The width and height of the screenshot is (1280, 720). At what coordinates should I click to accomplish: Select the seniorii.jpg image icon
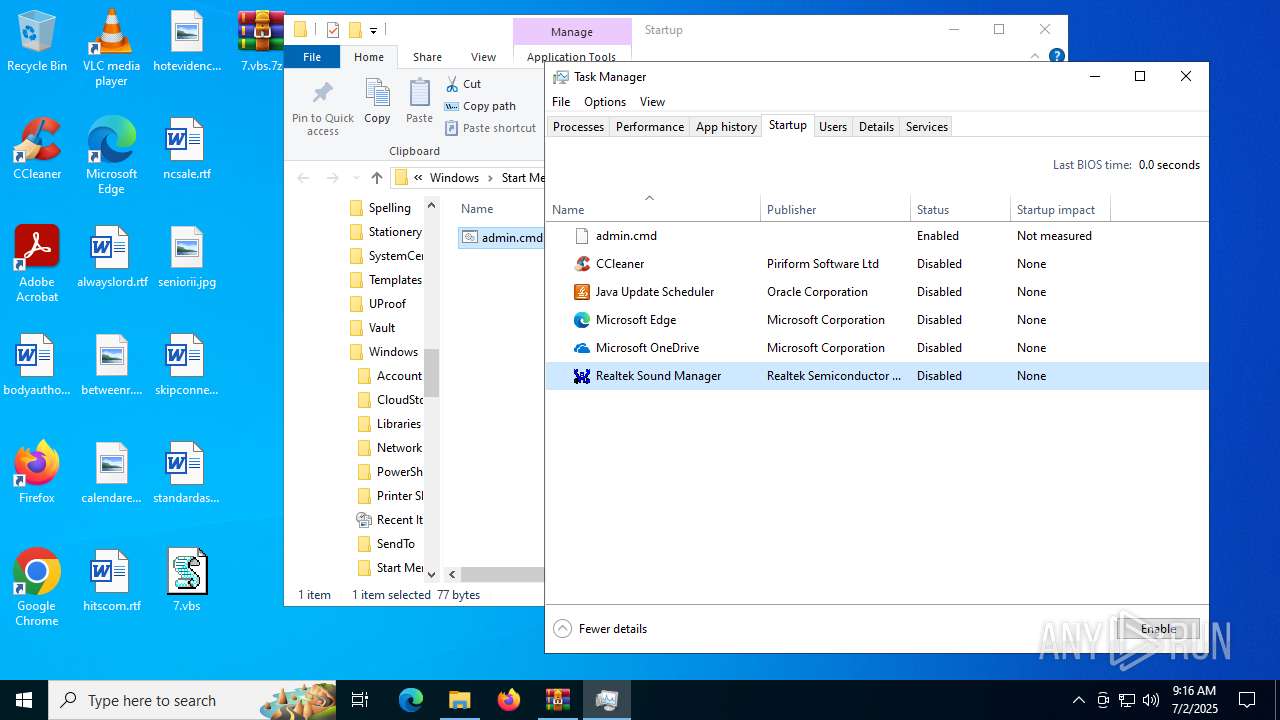pos(187,256)
